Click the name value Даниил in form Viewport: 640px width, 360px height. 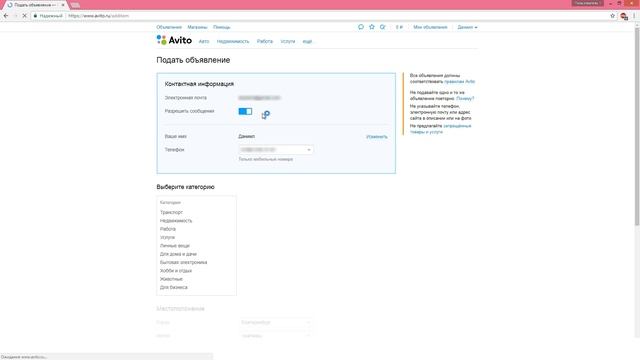point(247,136)
